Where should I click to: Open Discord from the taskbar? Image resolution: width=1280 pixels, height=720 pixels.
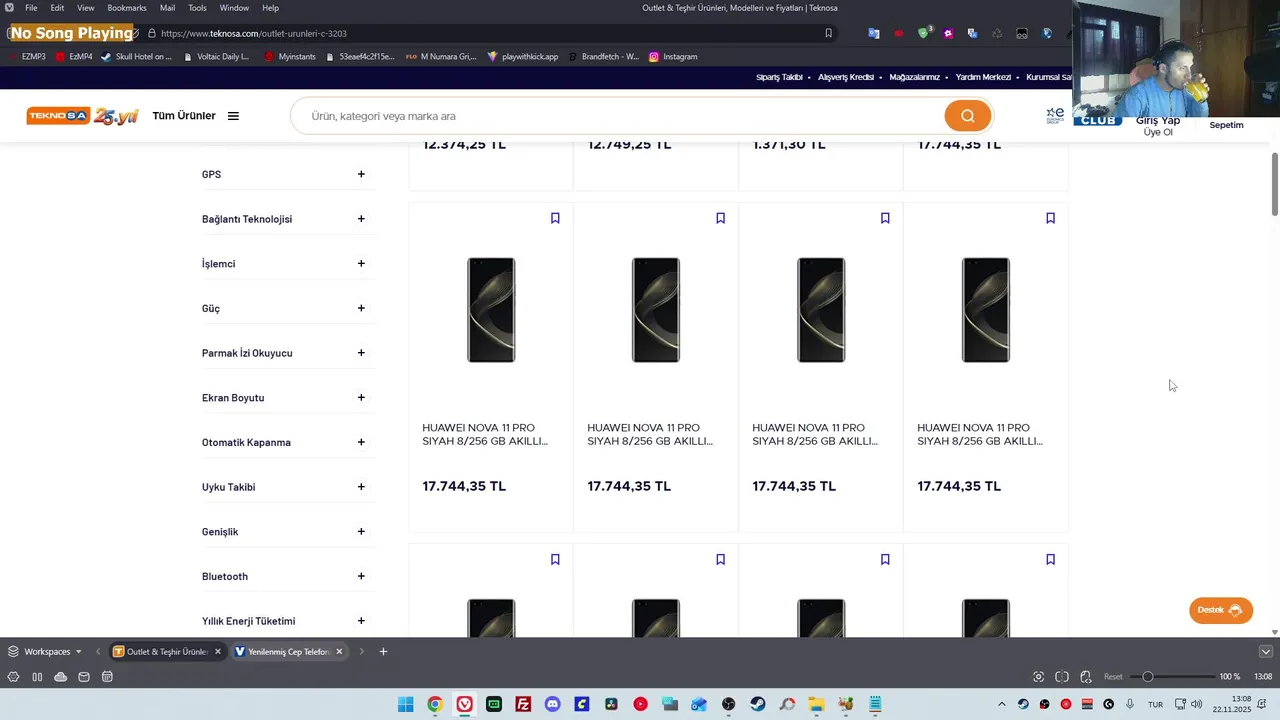click(x=552, y=705)
